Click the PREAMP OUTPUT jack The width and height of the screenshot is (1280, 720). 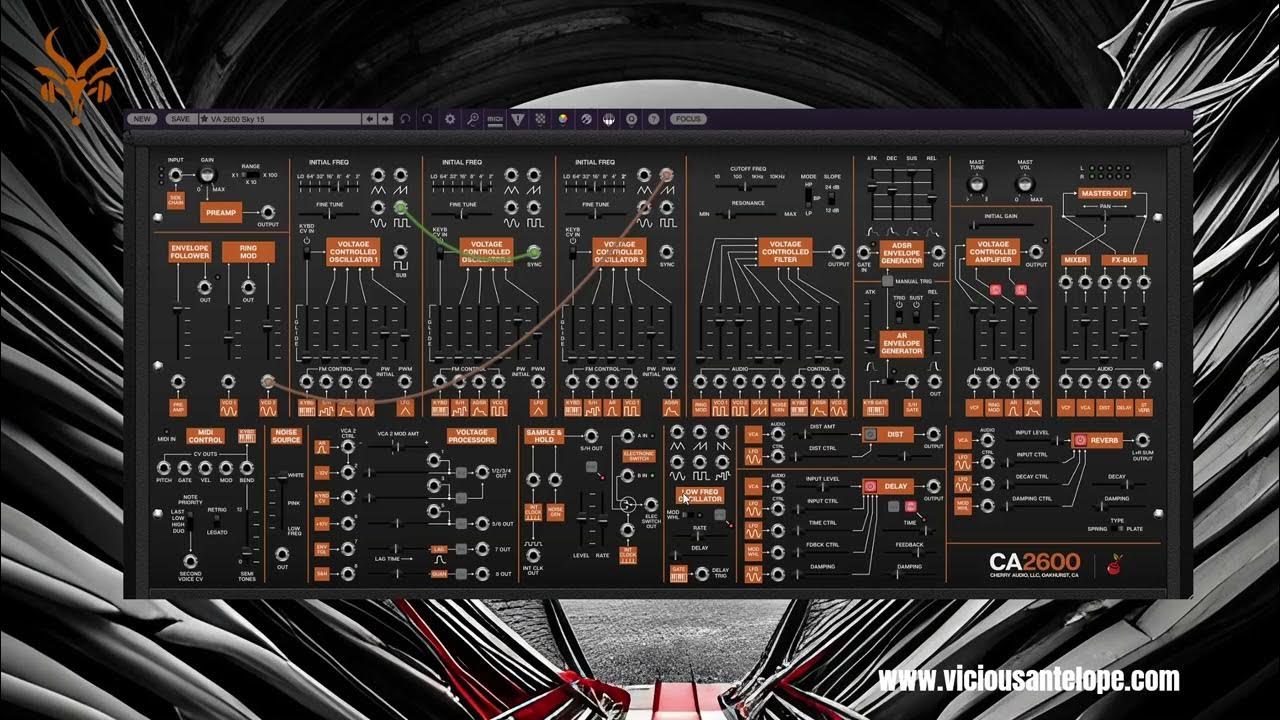(x=267, y=212)
